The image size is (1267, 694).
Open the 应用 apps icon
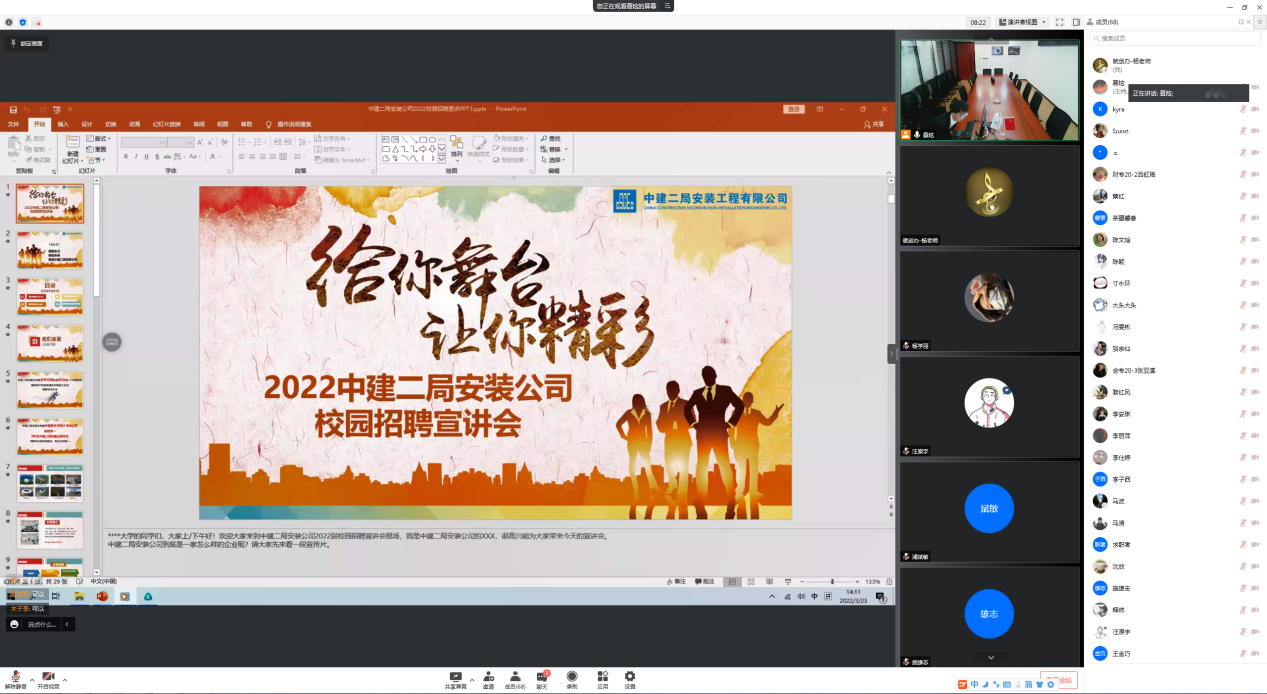(x=603, y=676)
